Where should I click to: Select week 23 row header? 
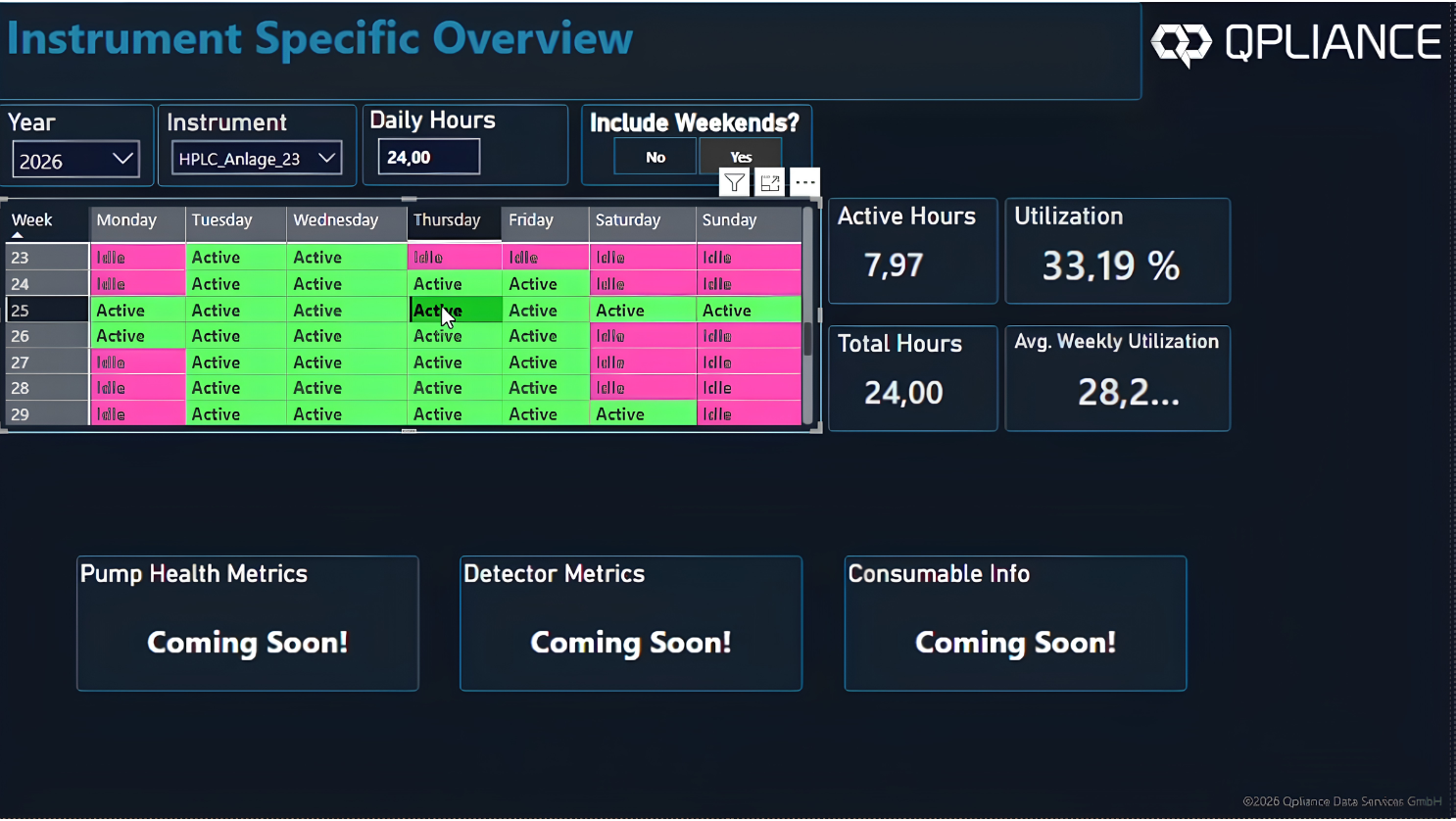point(47,258)
